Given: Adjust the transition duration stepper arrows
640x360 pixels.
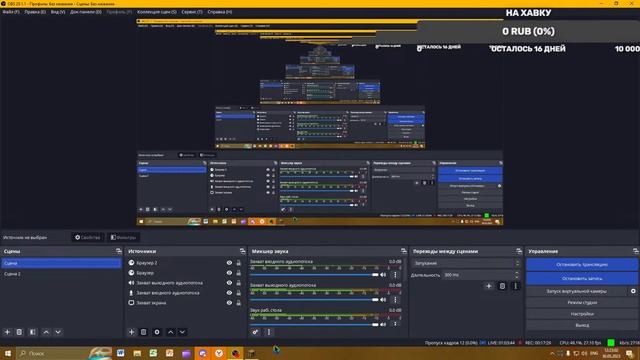Looking at the screenshot, I should pos(517,275).
